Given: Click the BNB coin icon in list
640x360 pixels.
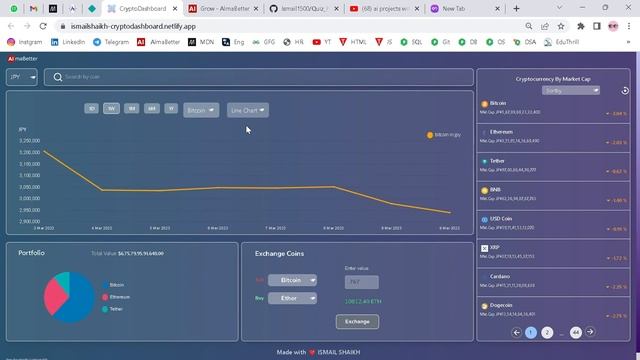Looking at the screenshot, I should click(484, 191).
